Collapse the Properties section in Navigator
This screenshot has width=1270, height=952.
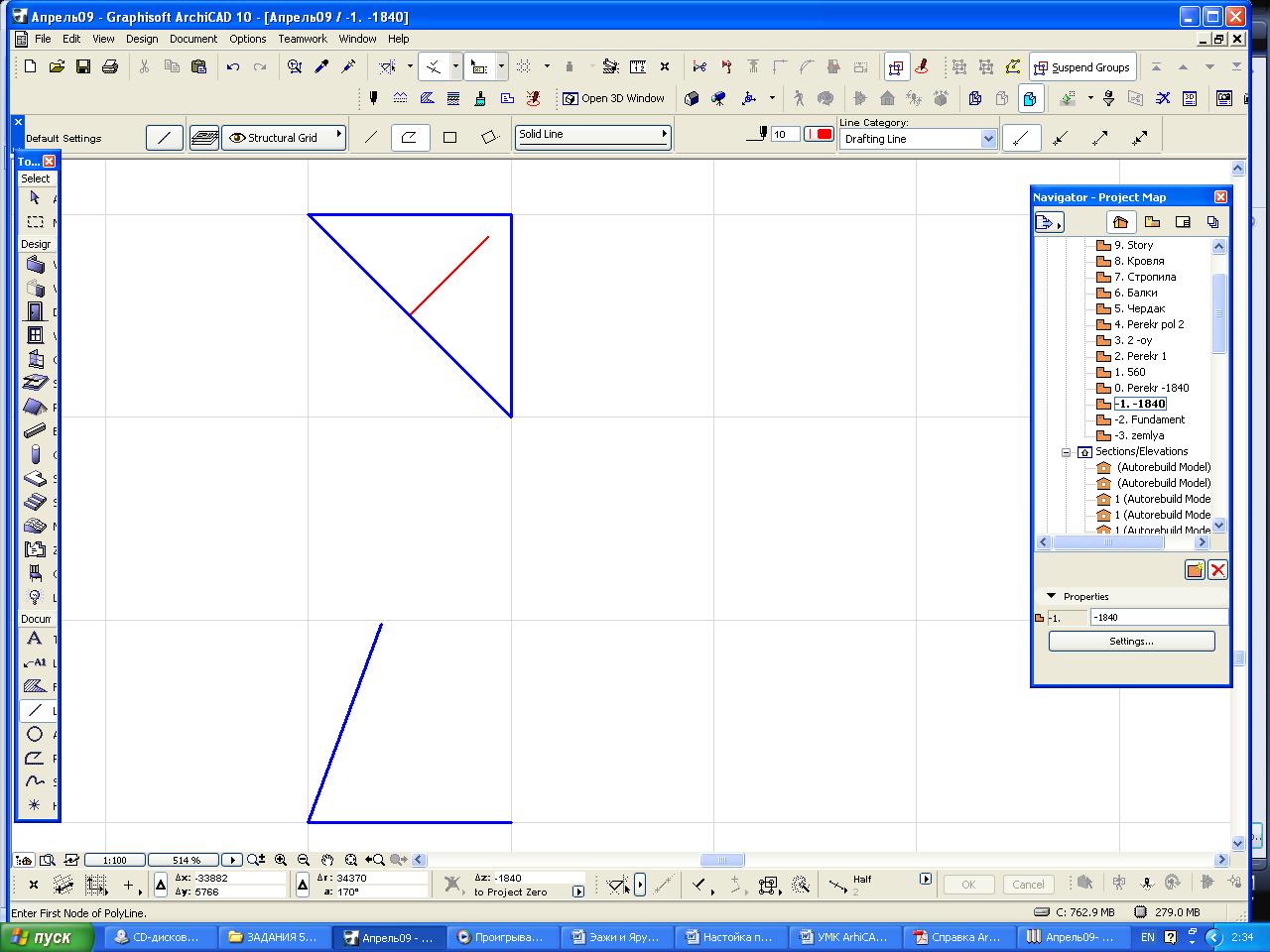(x=1052, y=596)
